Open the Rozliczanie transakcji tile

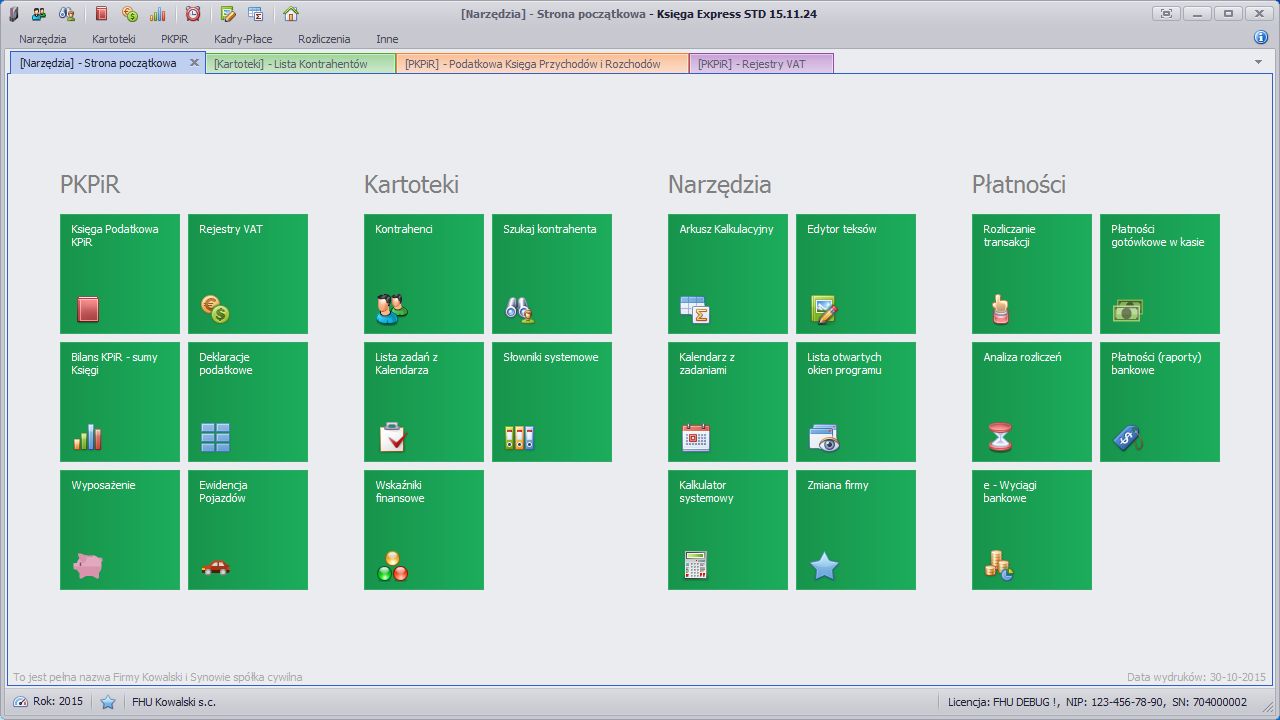tap(1032, 274)
